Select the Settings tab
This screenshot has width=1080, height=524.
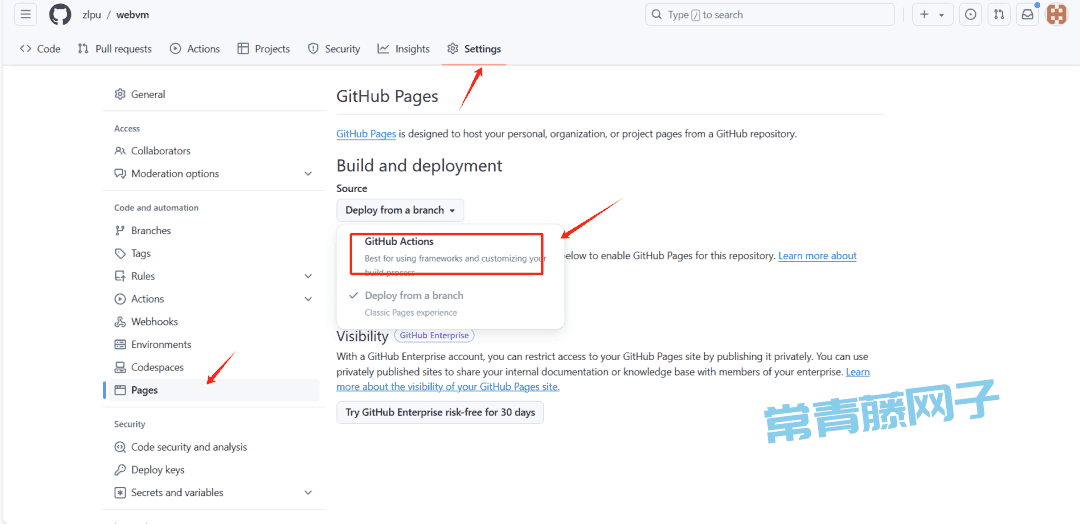[x=474, y=49]
